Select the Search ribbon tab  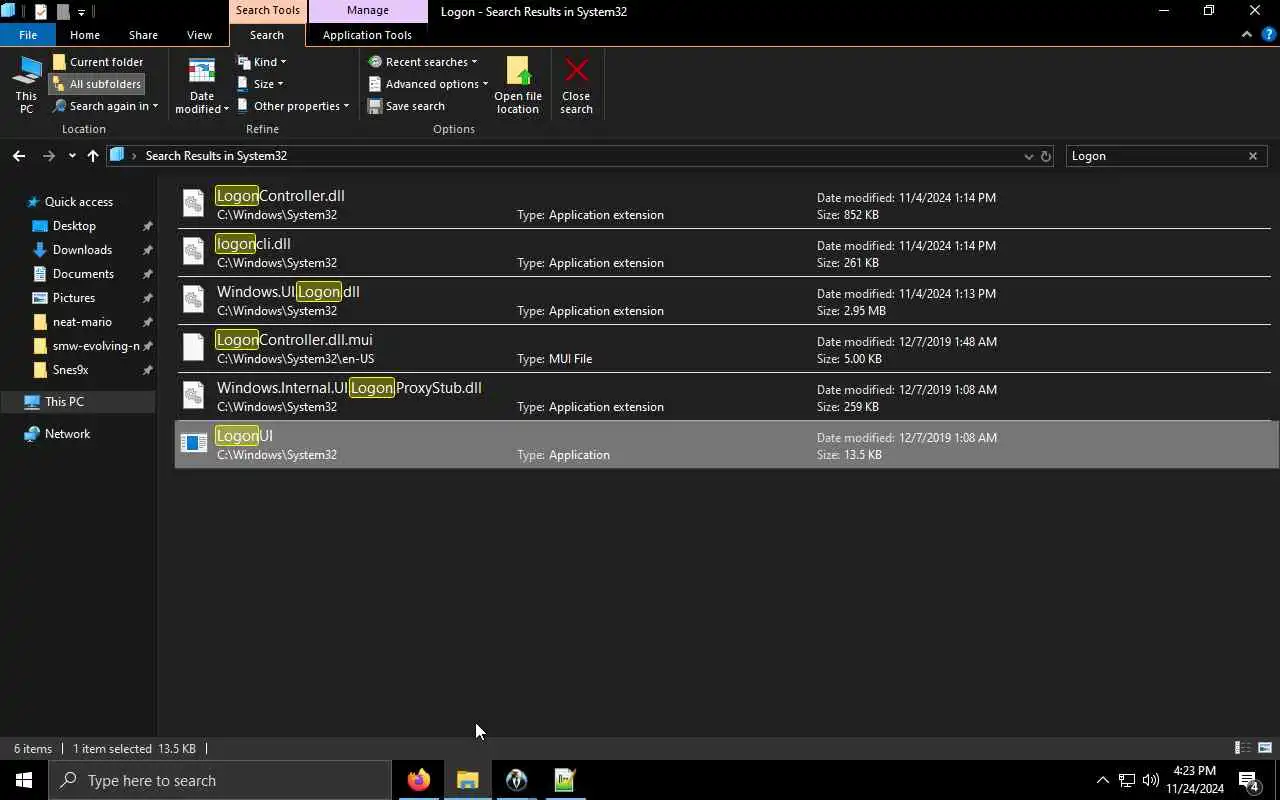coord(267,35)
